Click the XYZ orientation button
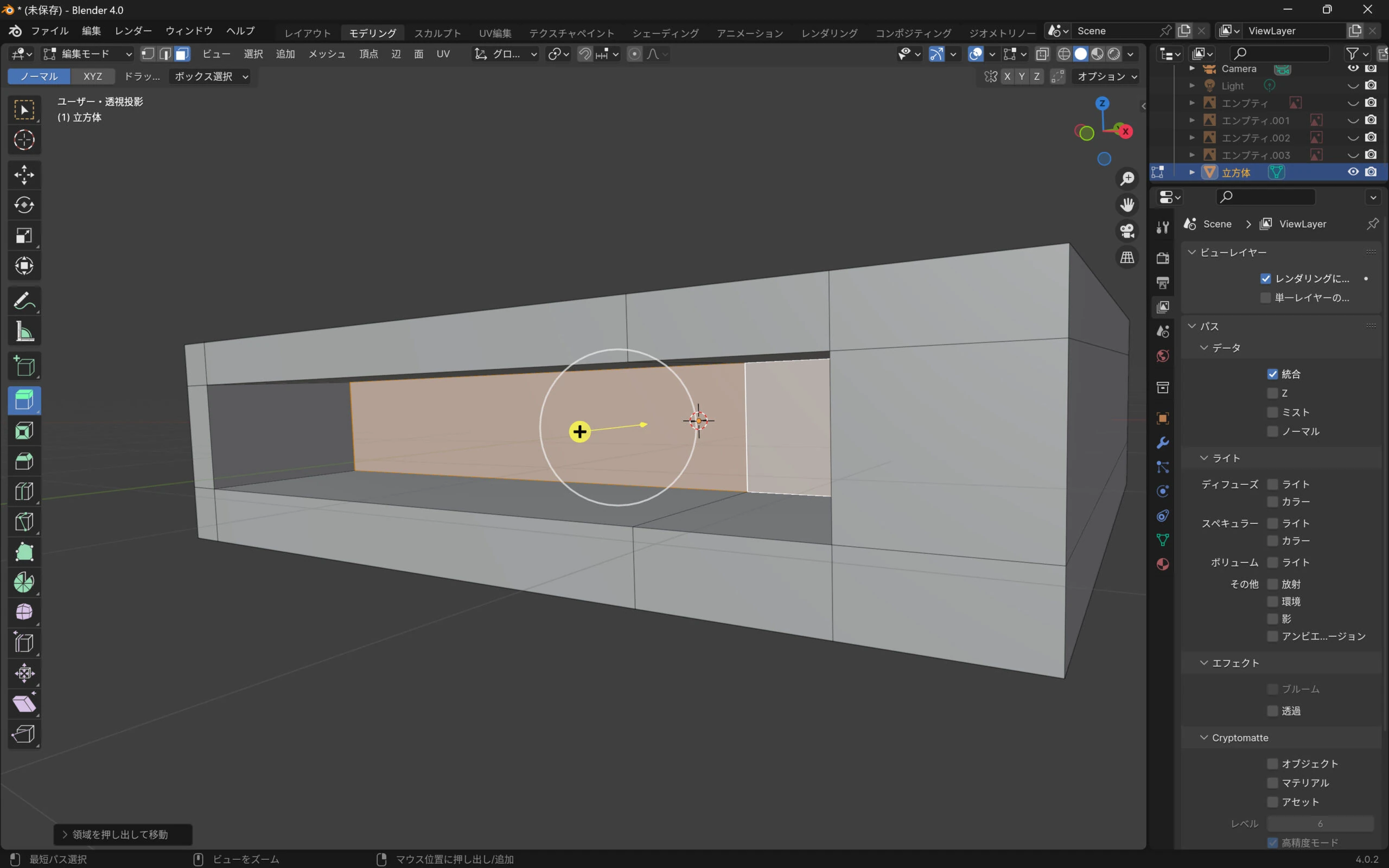The height and width of the screenshot is (868, 1389). [92, 76]
